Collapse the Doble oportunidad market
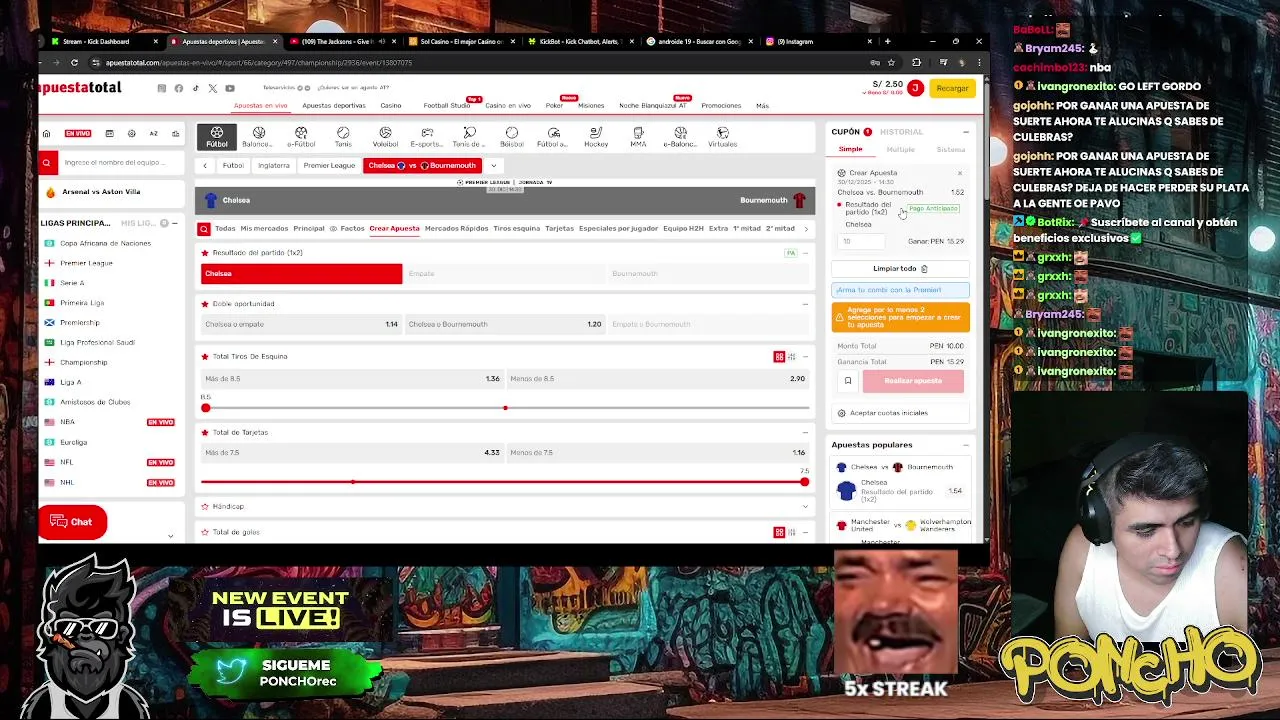Screen dimensions: 1280x720 click(x=805, y=304)
